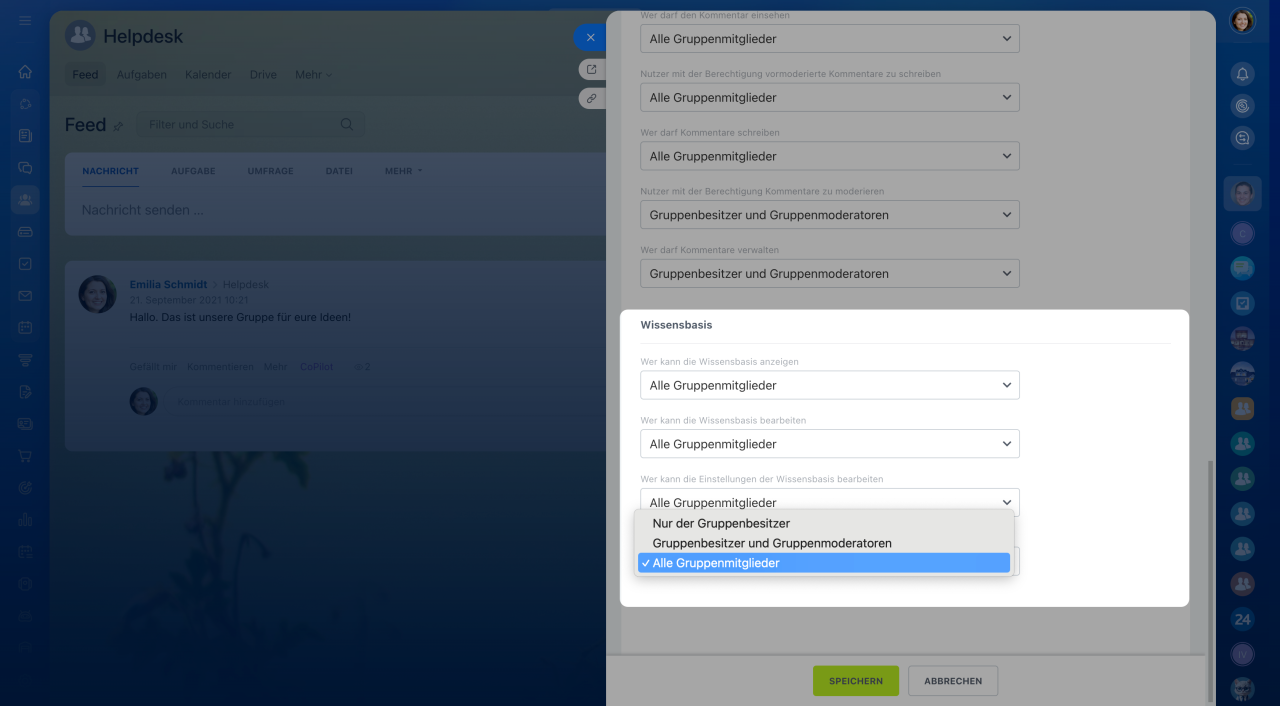Open user profile avatar at top right
Viewport: 1280px width, 706px height.
point(1242,21)
